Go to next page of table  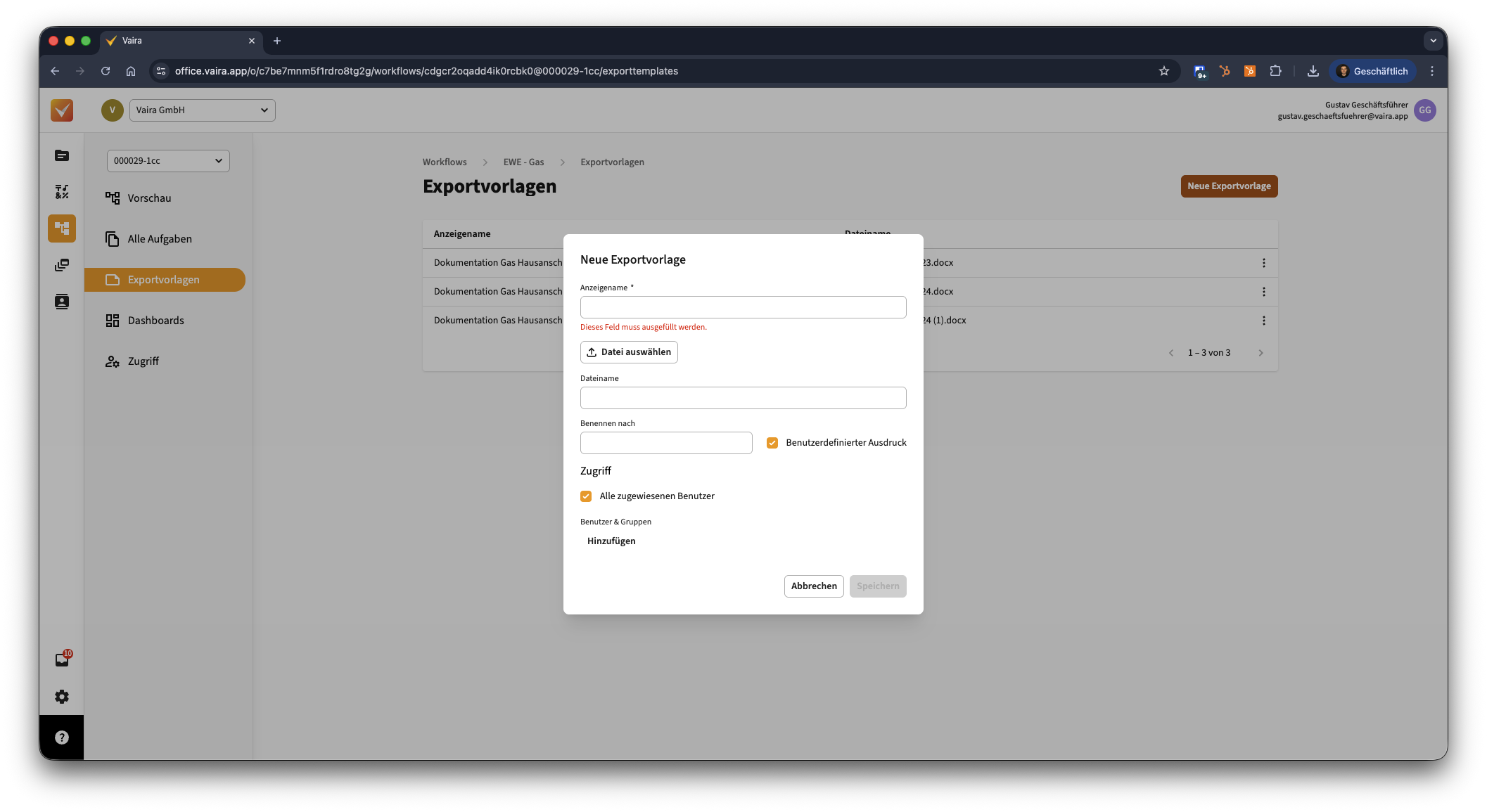1261,353
